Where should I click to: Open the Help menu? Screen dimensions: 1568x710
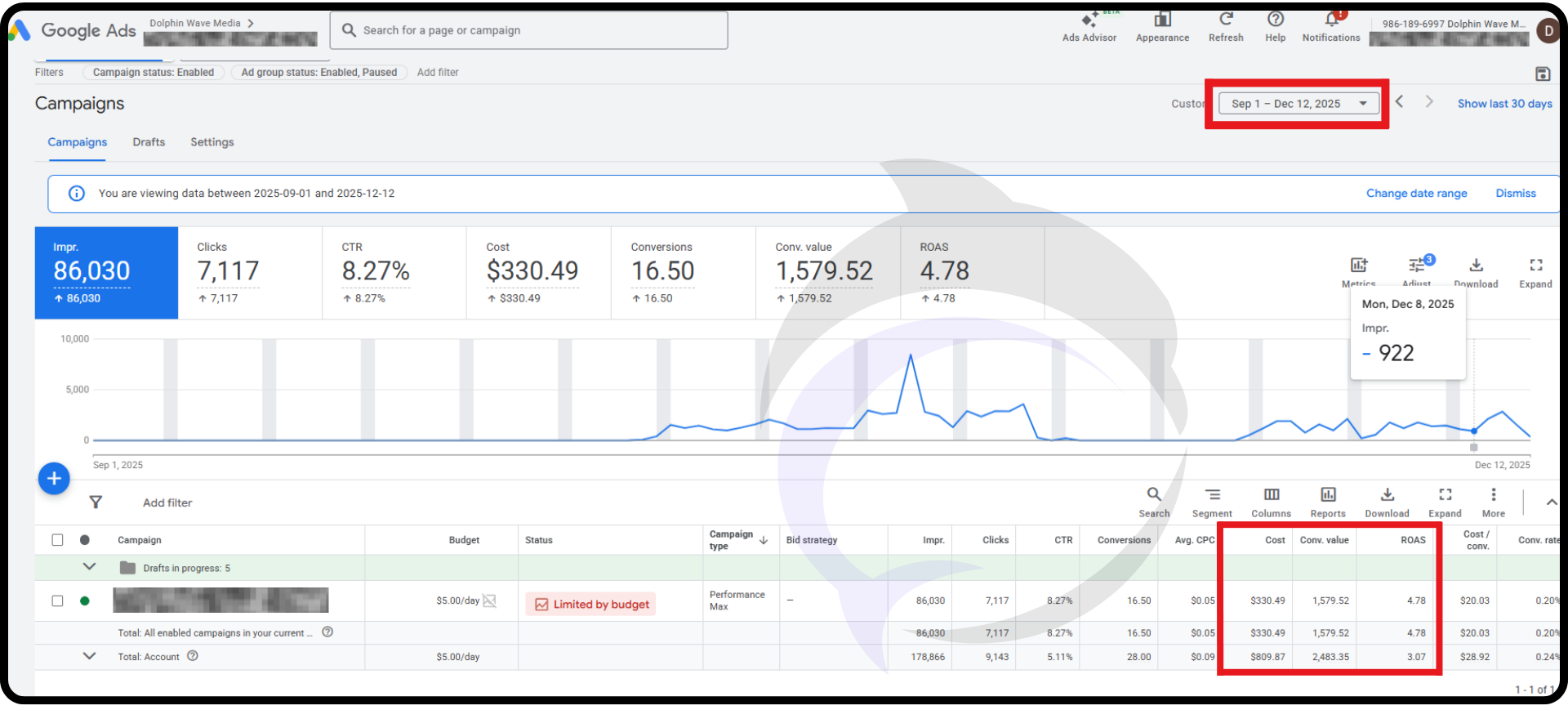click(x=1276, y=27)
